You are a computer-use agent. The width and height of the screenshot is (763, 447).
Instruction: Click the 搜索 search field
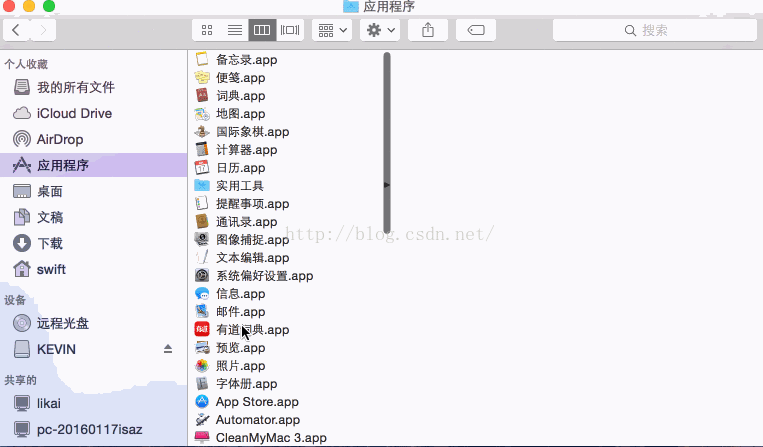[654, 30]
